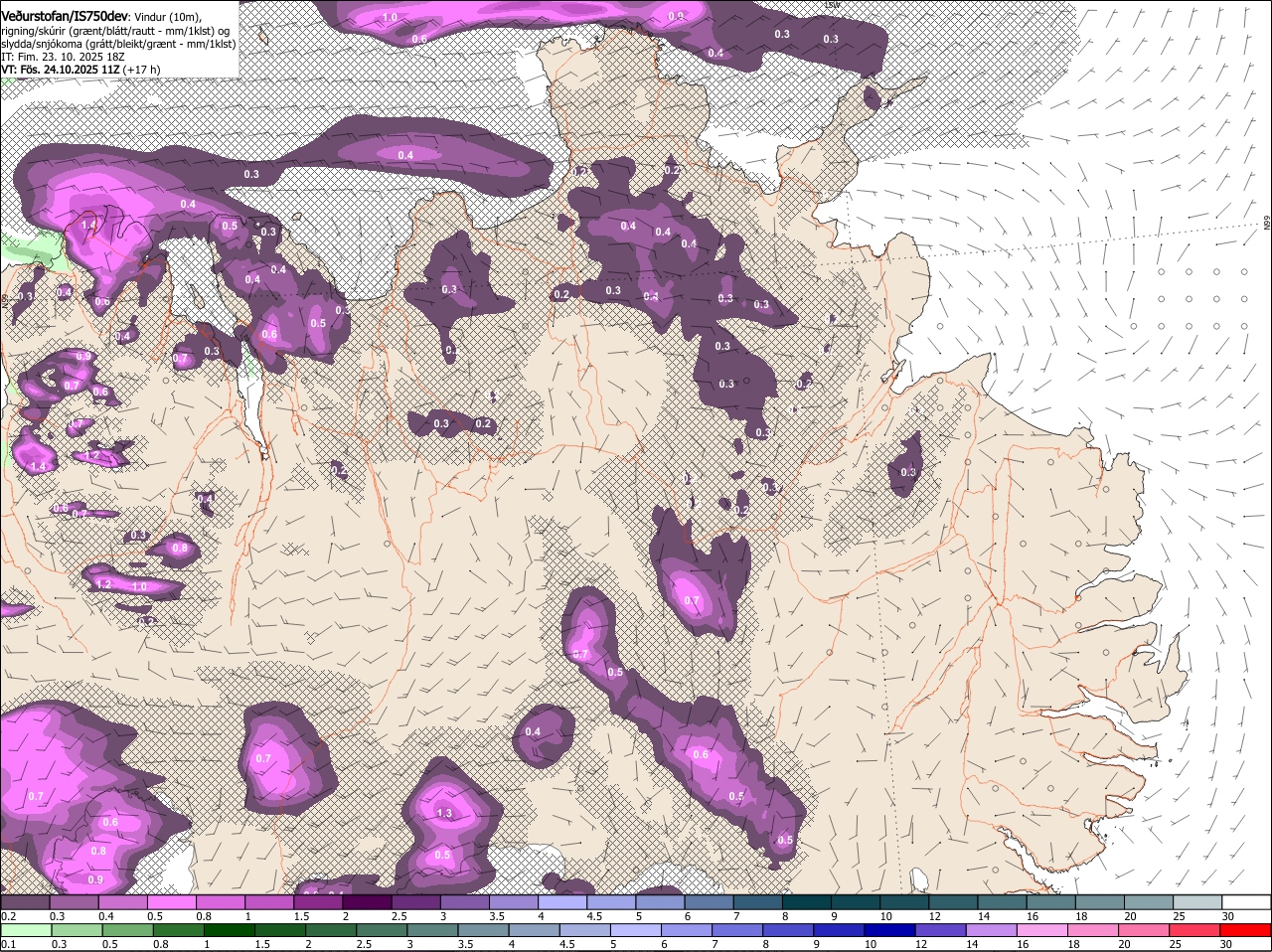Pick the 0.3–0.5 swatch in the lower legend row
The image size is (1272, 952).
[78, 931]
